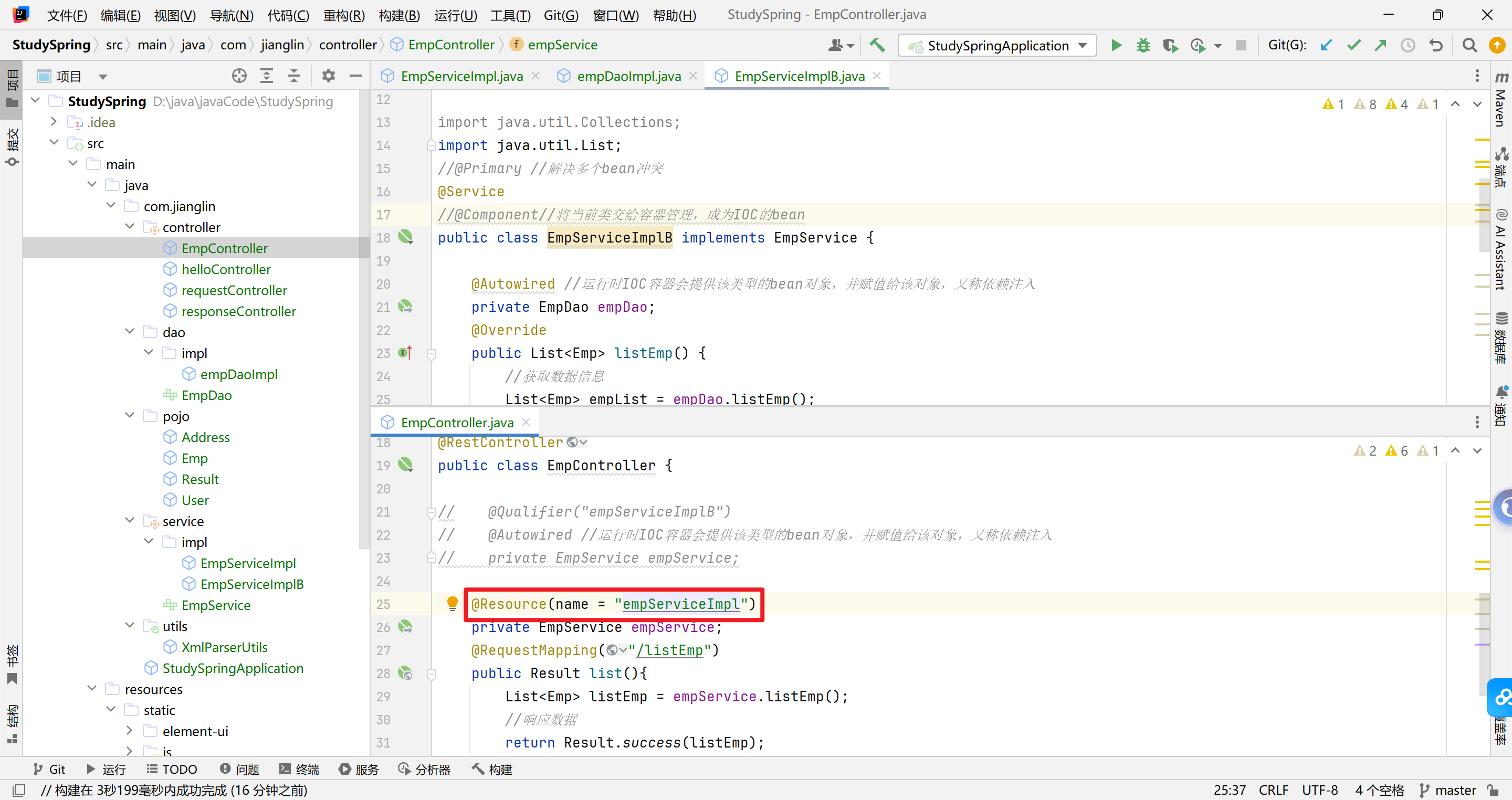The image size is (1512, 800).
Task: Open EmpServiceImplB file in project tree
Action: (x=251, y=584)
